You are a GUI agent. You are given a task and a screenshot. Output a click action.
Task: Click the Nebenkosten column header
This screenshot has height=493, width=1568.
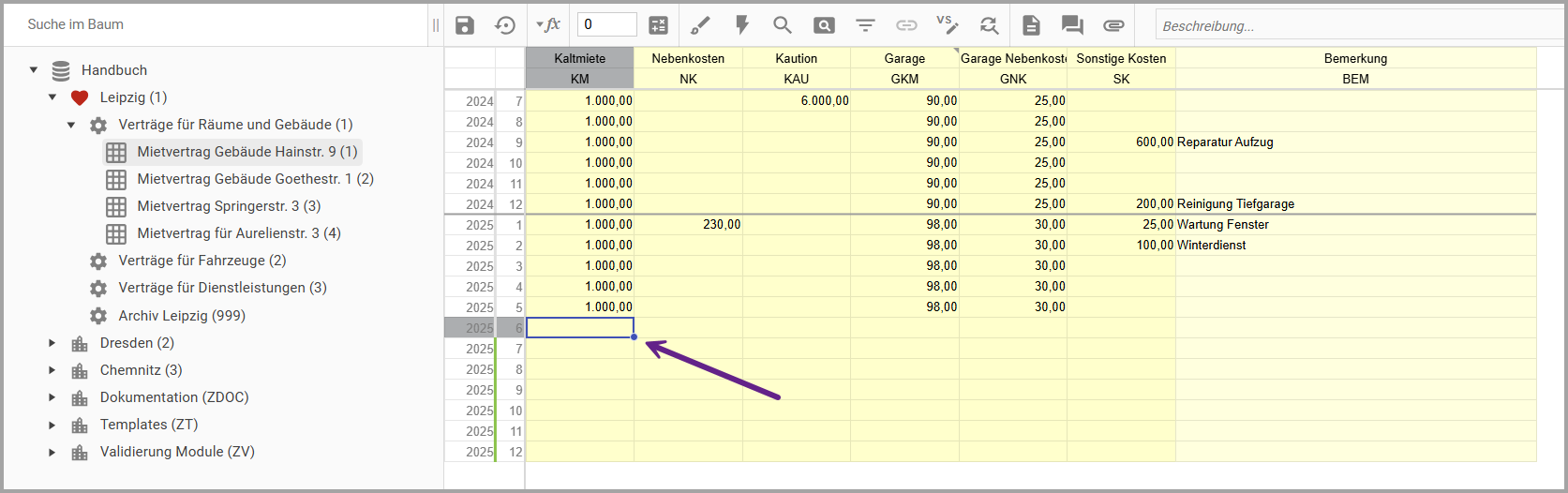[688, 58]
